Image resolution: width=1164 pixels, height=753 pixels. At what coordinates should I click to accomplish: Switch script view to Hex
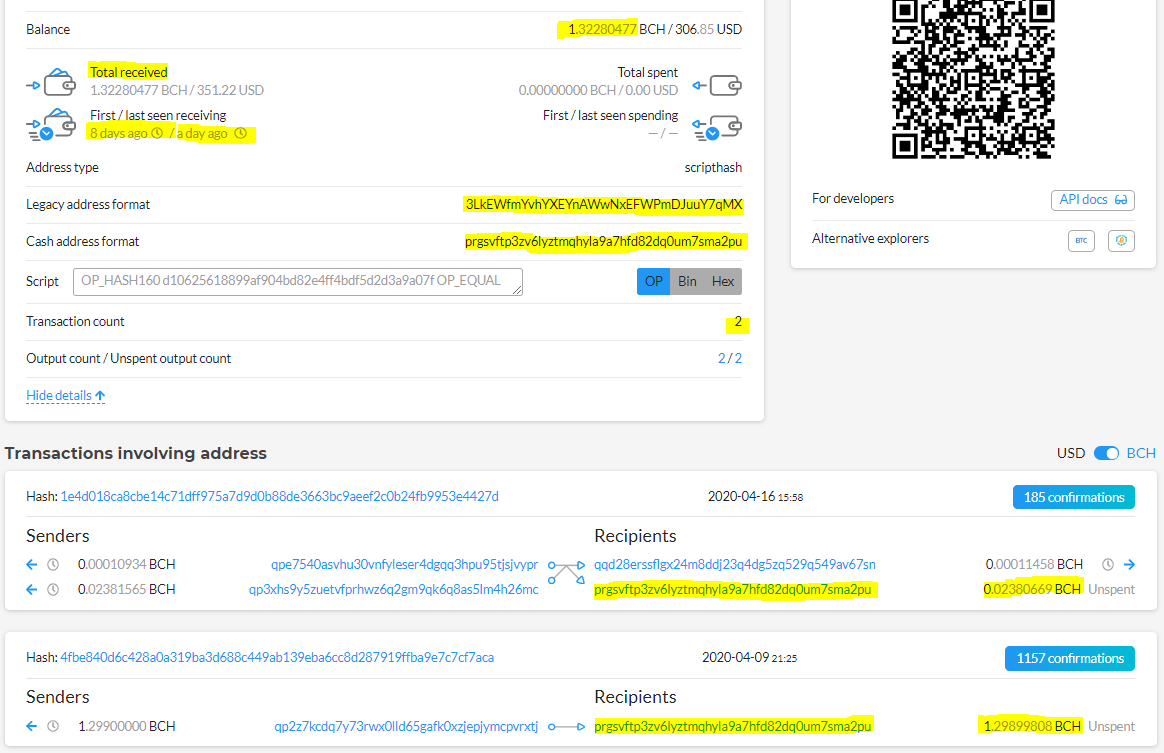(x=723, y=282)
